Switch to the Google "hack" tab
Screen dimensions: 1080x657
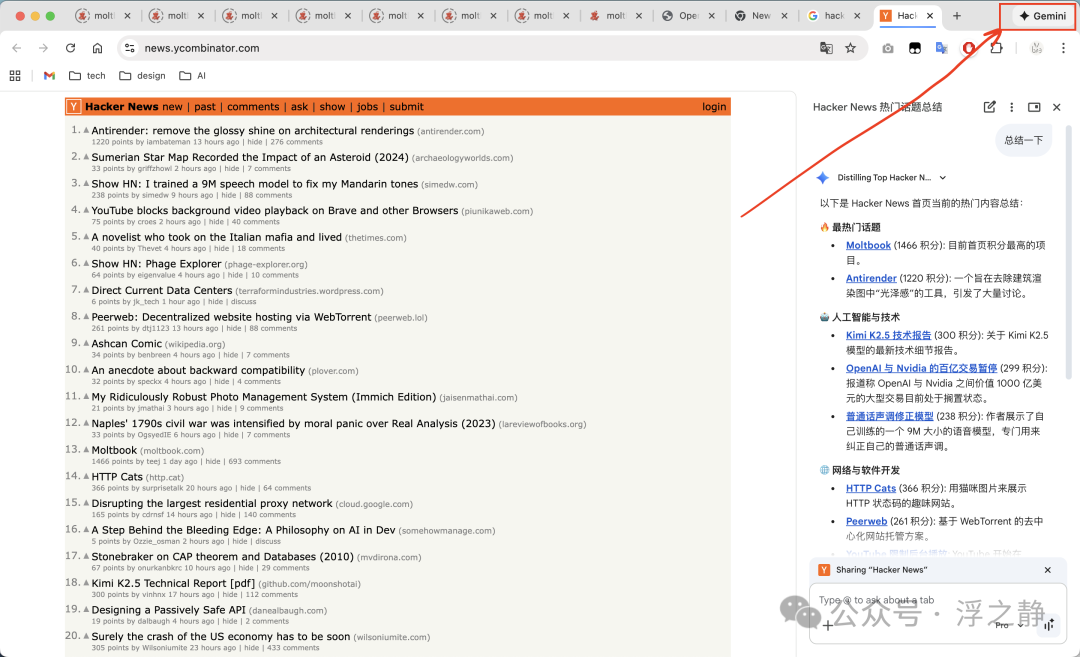click(835, 16)
